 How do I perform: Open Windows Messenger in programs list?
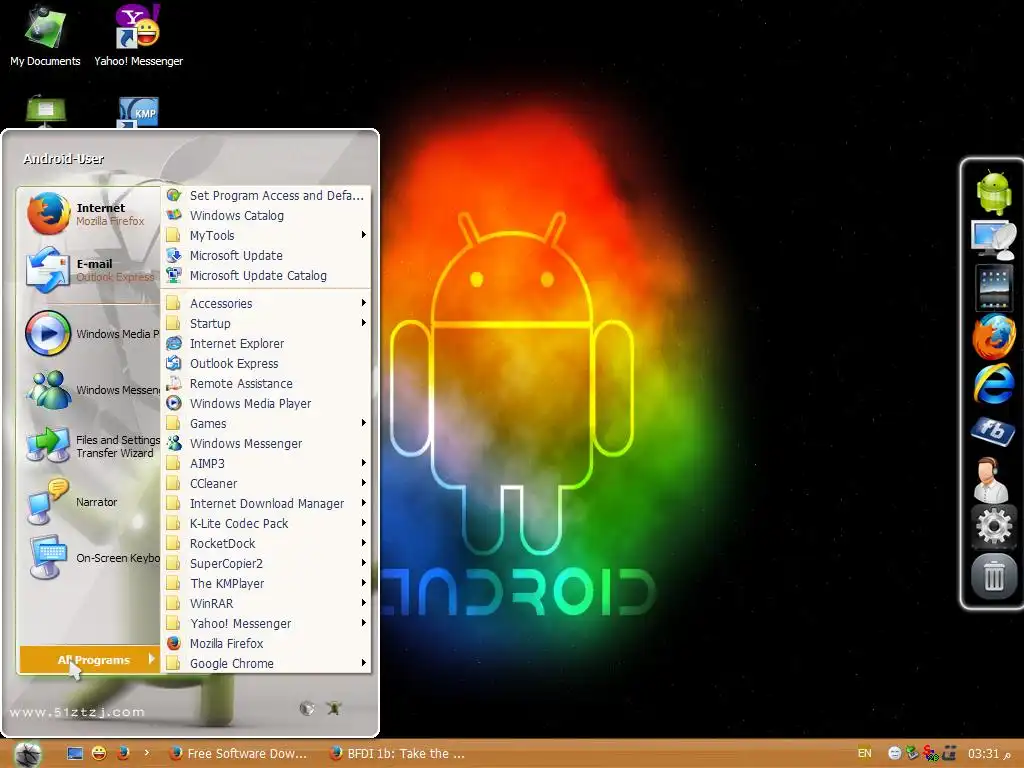[266, 443]
